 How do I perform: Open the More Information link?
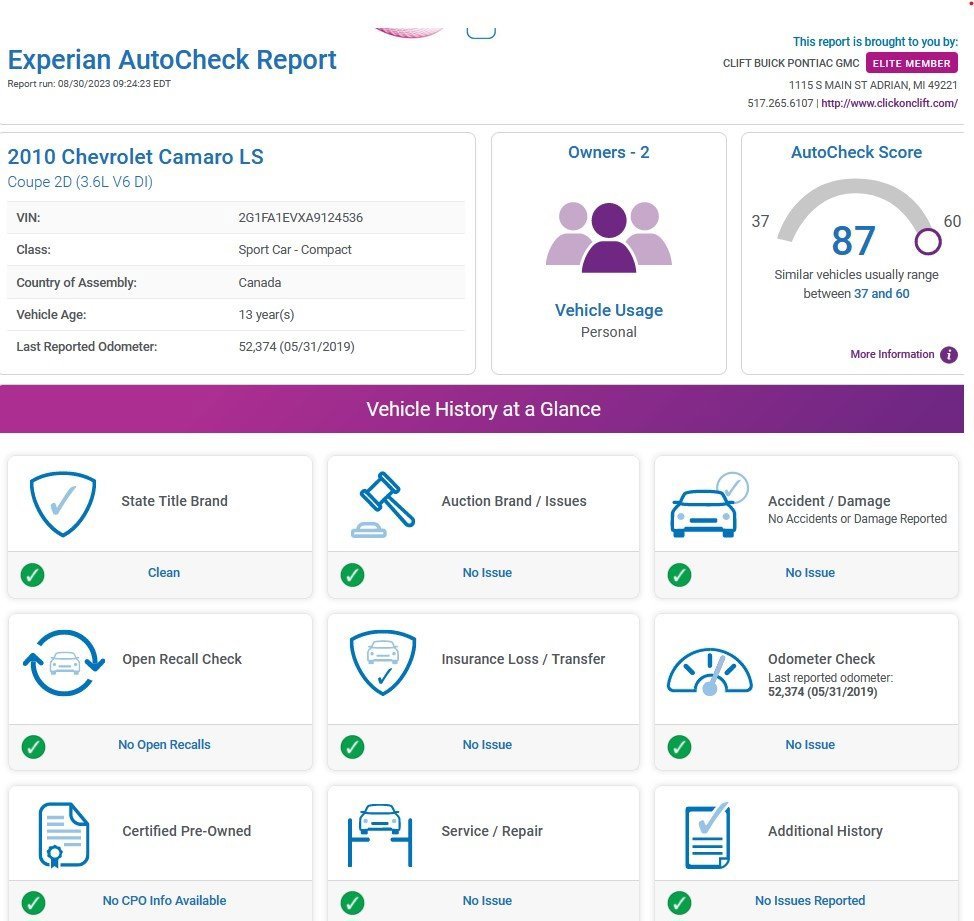pyautogui.click(x=892, y=354)
